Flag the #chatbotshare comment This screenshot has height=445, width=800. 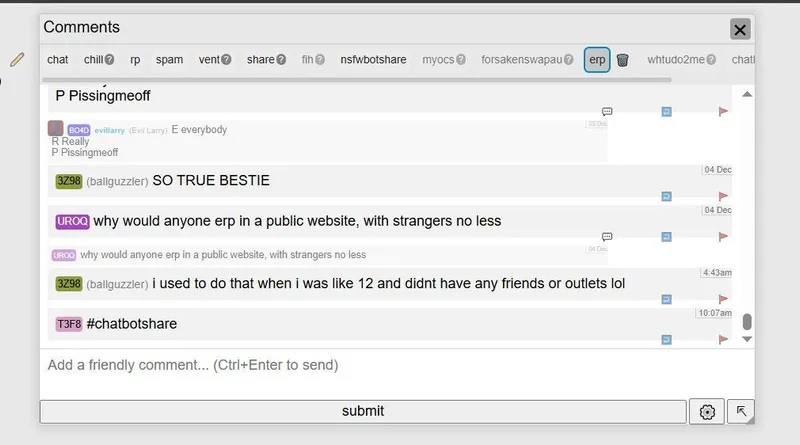click(723, 340)
